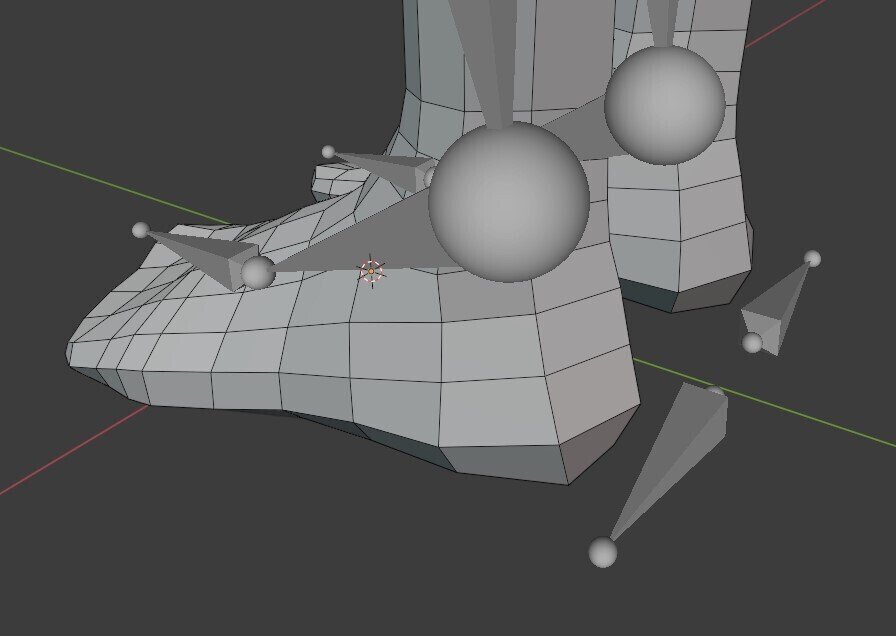Click the 3D cursor crosshair on the foot
896x636 pixels.
[371, 271]
